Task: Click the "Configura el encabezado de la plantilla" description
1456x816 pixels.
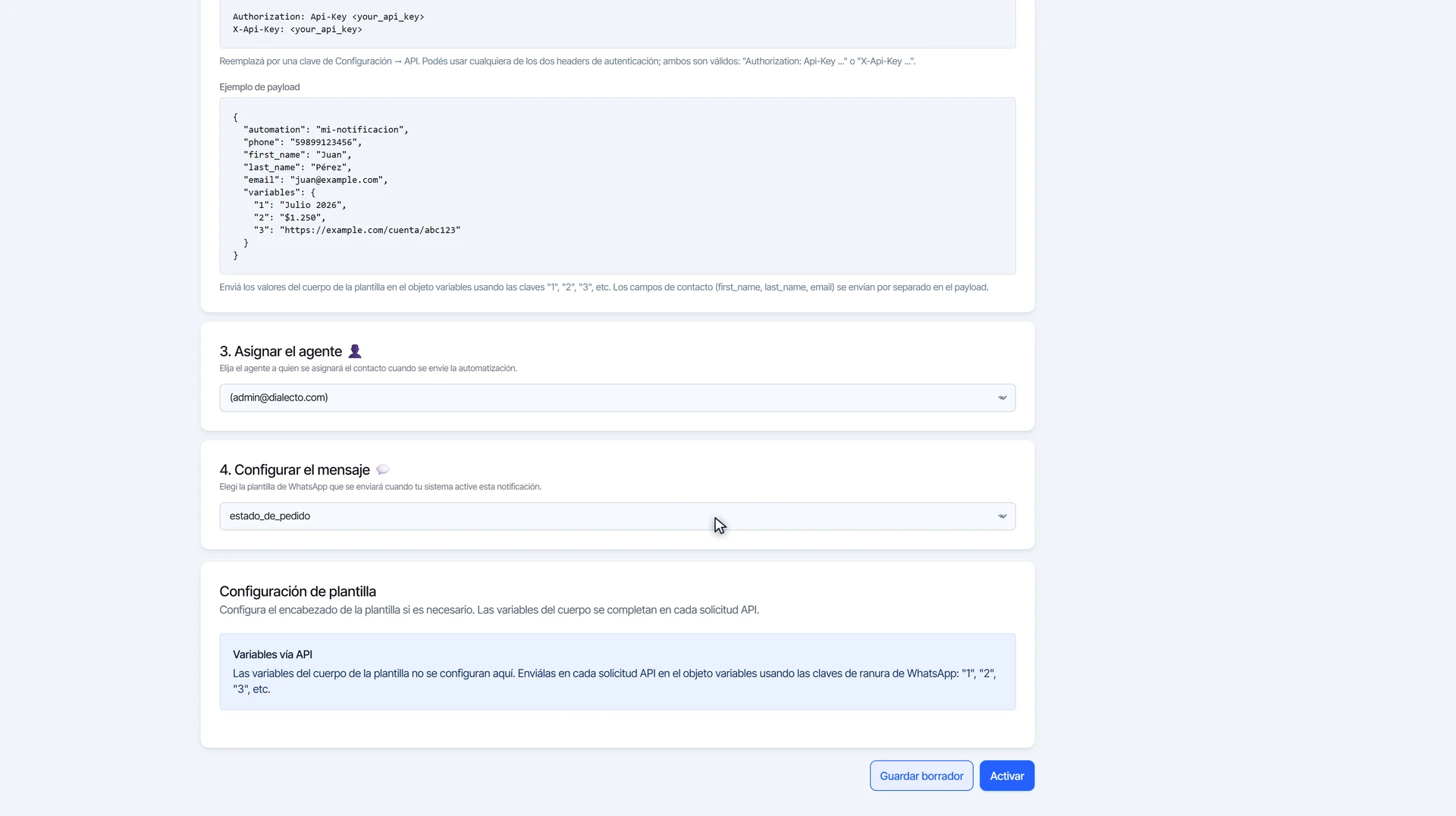Action: pyautogui.click(x=489, y=610)
